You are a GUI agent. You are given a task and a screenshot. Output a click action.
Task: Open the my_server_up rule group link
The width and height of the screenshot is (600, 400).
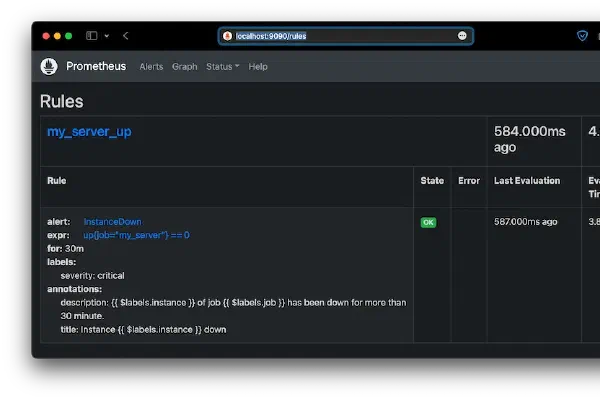pos(89,132)
